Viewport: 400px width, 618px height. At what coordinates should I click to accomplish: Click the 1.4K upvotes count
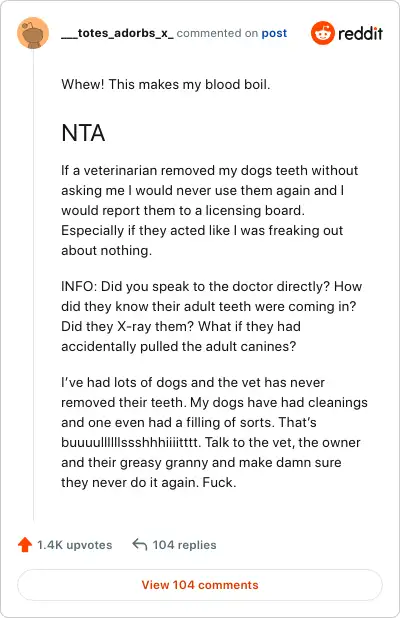click(x=74, y=545)
